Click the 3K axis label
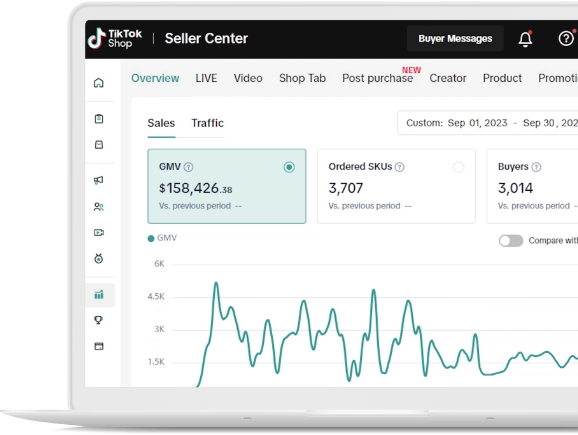Viewport: 578px width, 435px height. point(159,329)
